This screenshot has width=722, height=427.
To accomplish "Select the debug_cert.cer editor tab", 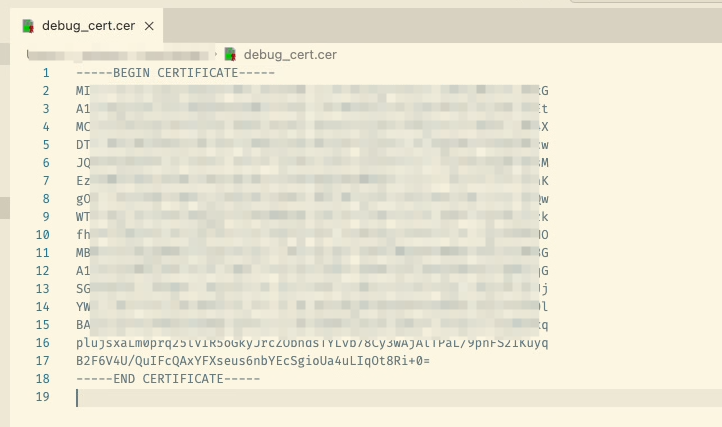I will pos(89,25).
